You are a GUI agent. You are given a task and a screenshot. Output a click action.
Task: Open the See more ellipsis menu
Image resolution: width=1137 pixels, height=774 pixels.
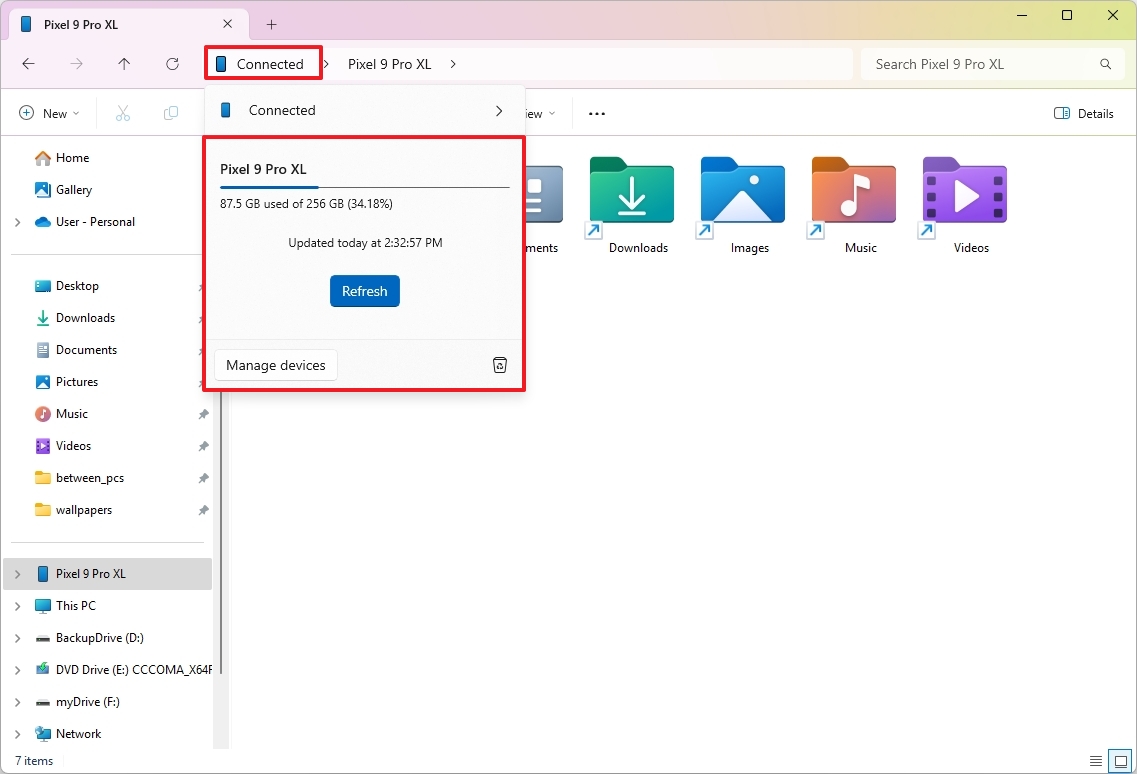(x=596, y=113)
